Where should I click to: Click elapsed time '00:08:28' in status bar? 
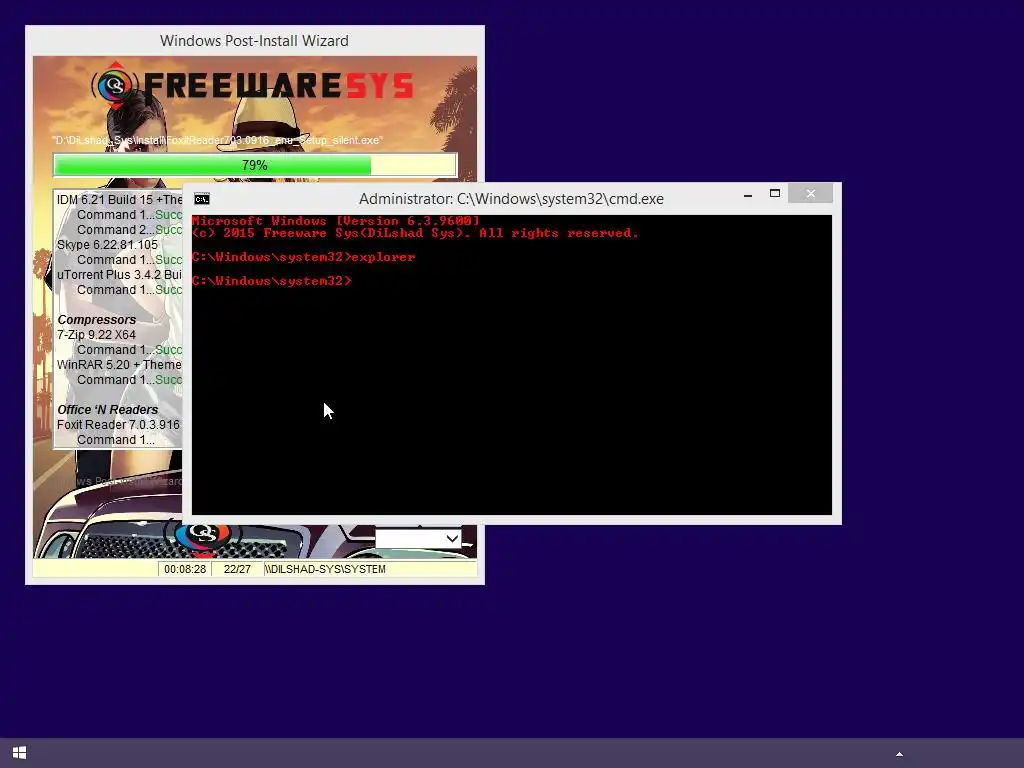(185, 569)
